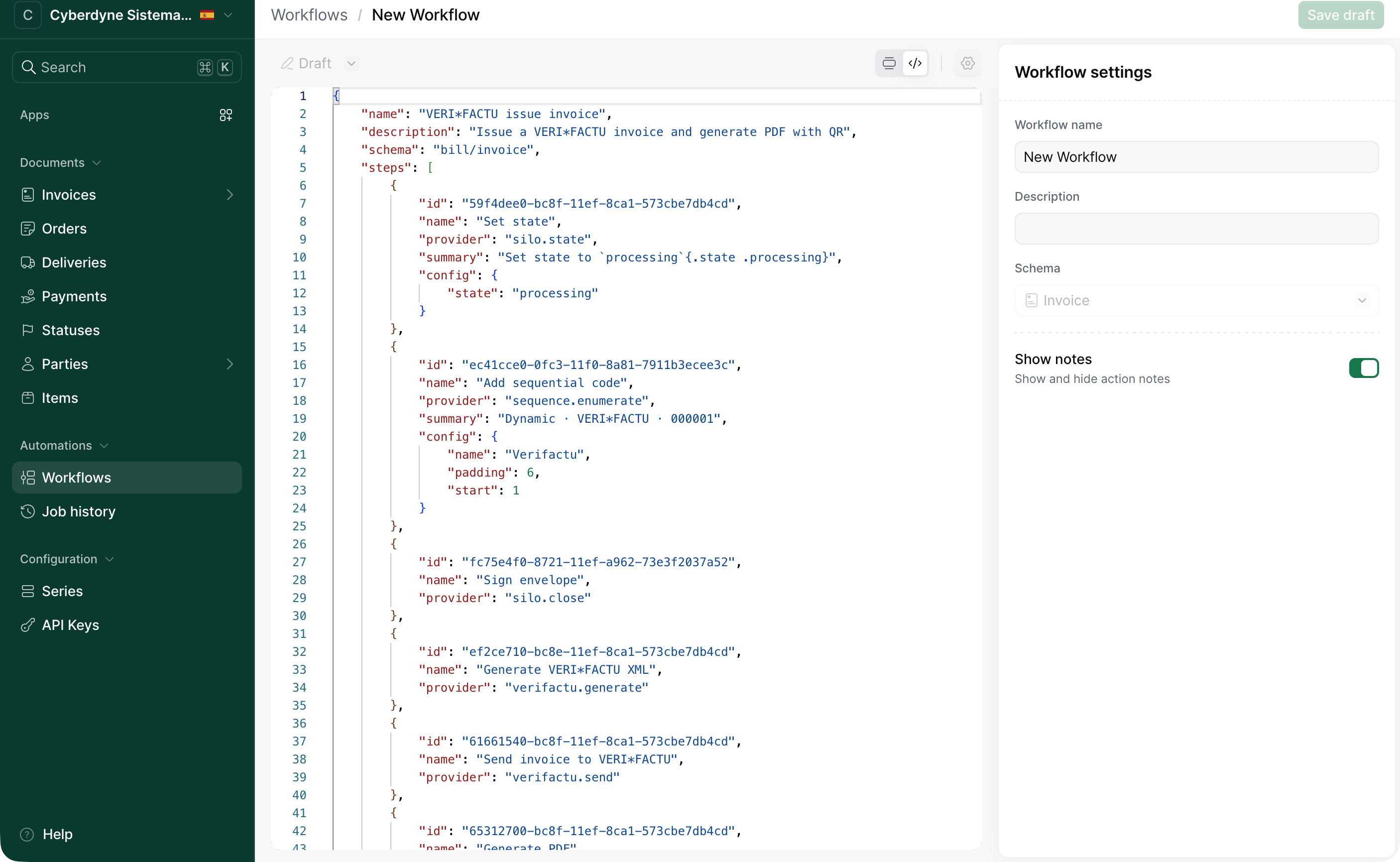Switch to code editor view icon
1400x862 pixels.
(915, 63)
